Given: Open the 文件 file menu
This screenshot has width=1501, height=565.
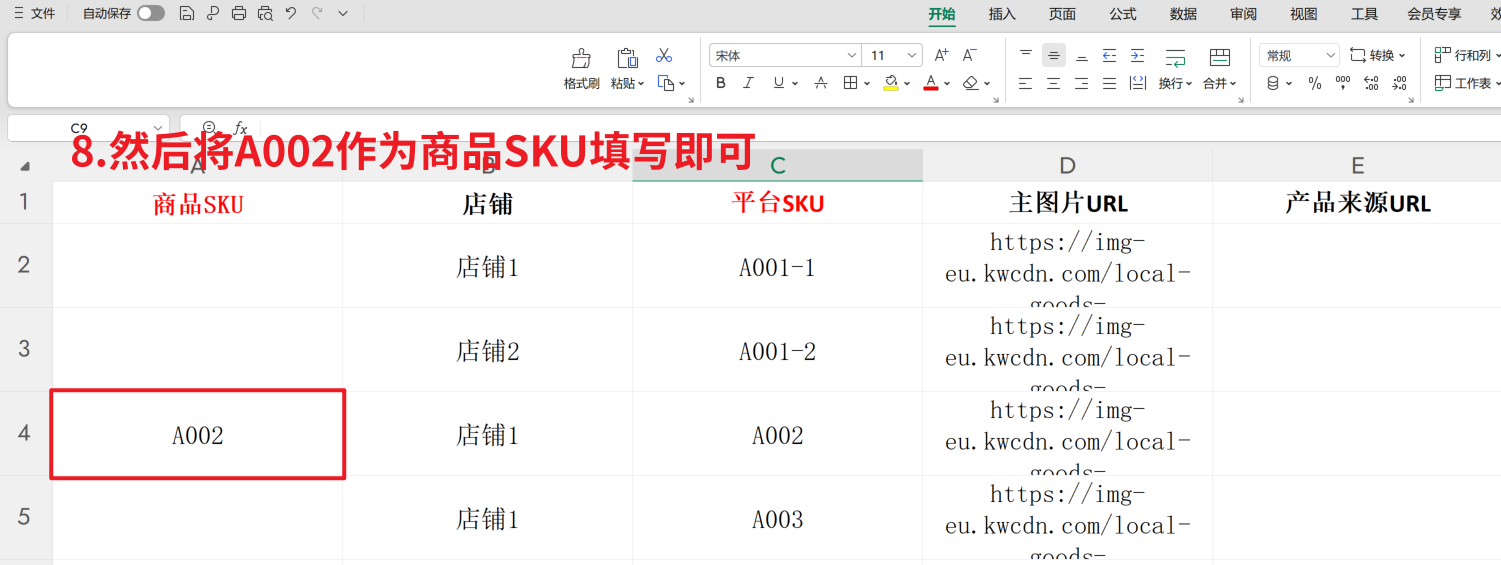Looking at the screenshot, I should pos(35,13).
